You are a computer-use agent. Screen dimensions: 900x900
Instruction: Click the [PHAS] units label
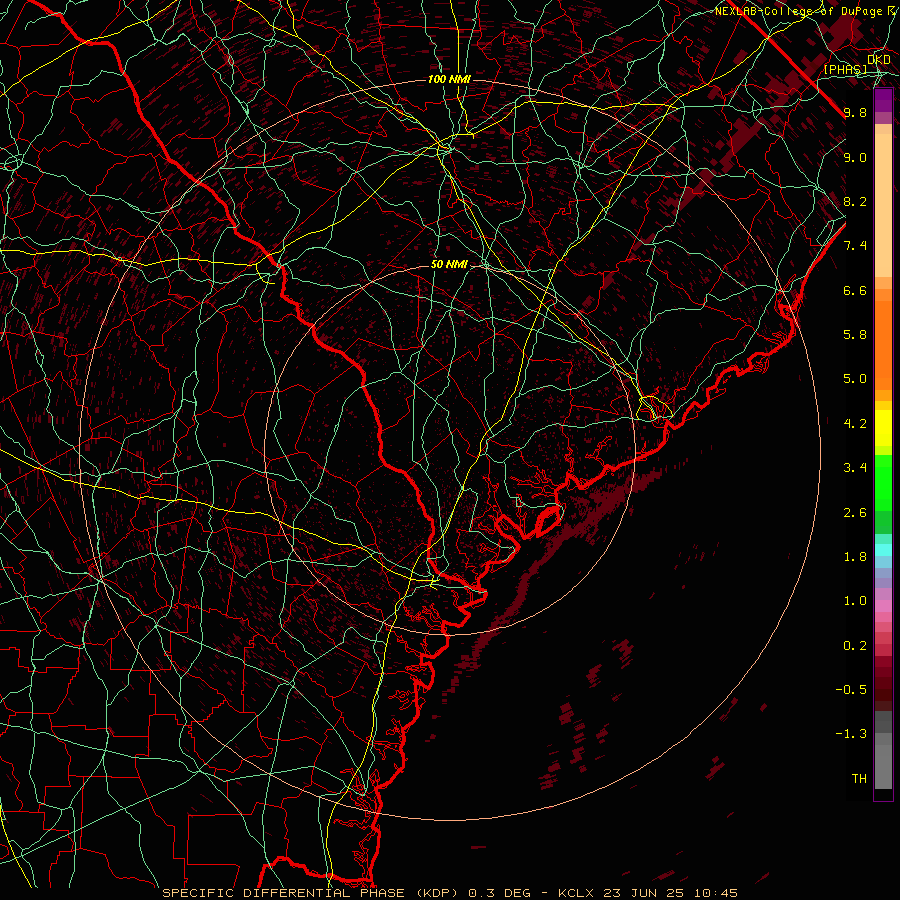[x=845, y=70]
